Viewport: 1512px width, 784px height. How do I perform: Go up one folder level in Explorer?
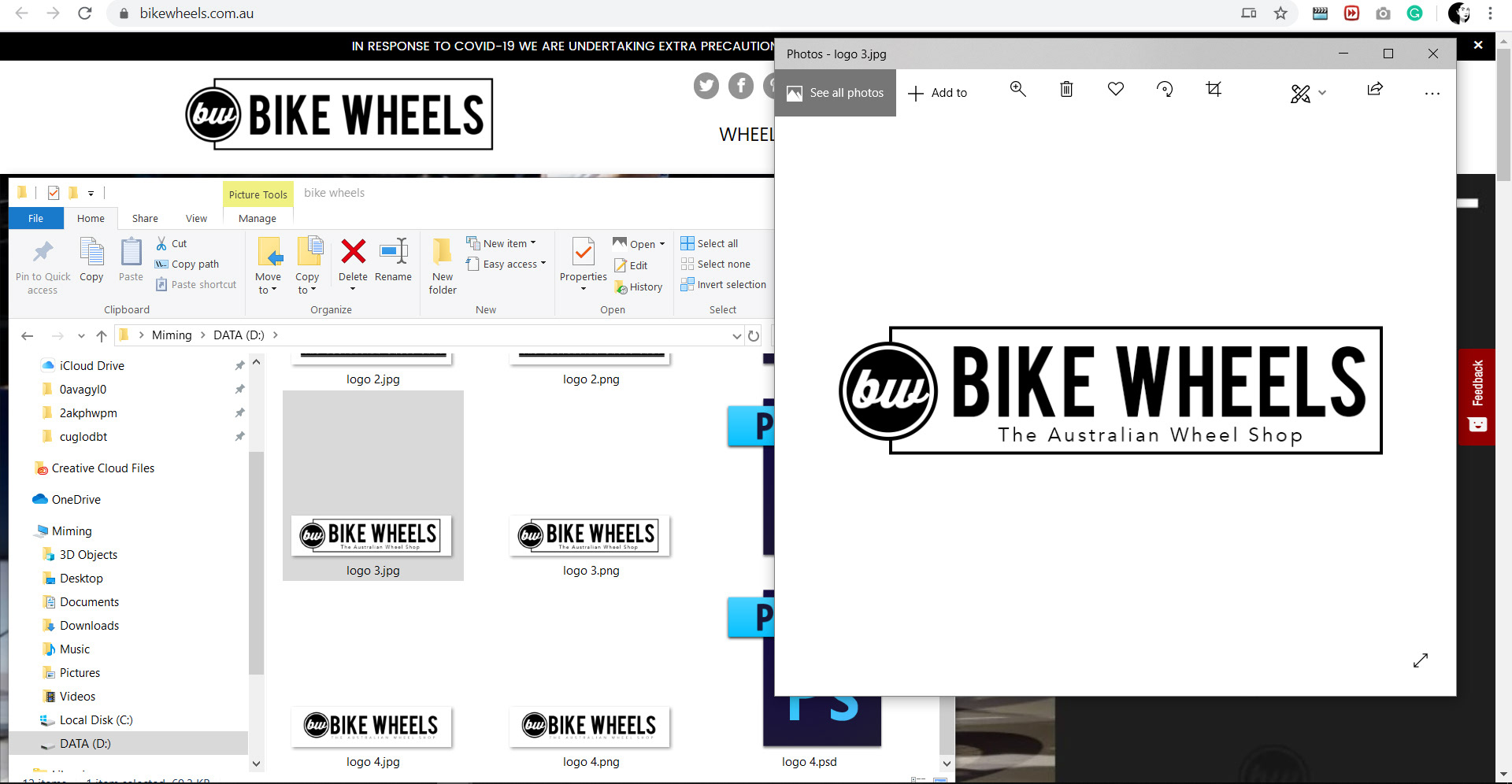102,336
